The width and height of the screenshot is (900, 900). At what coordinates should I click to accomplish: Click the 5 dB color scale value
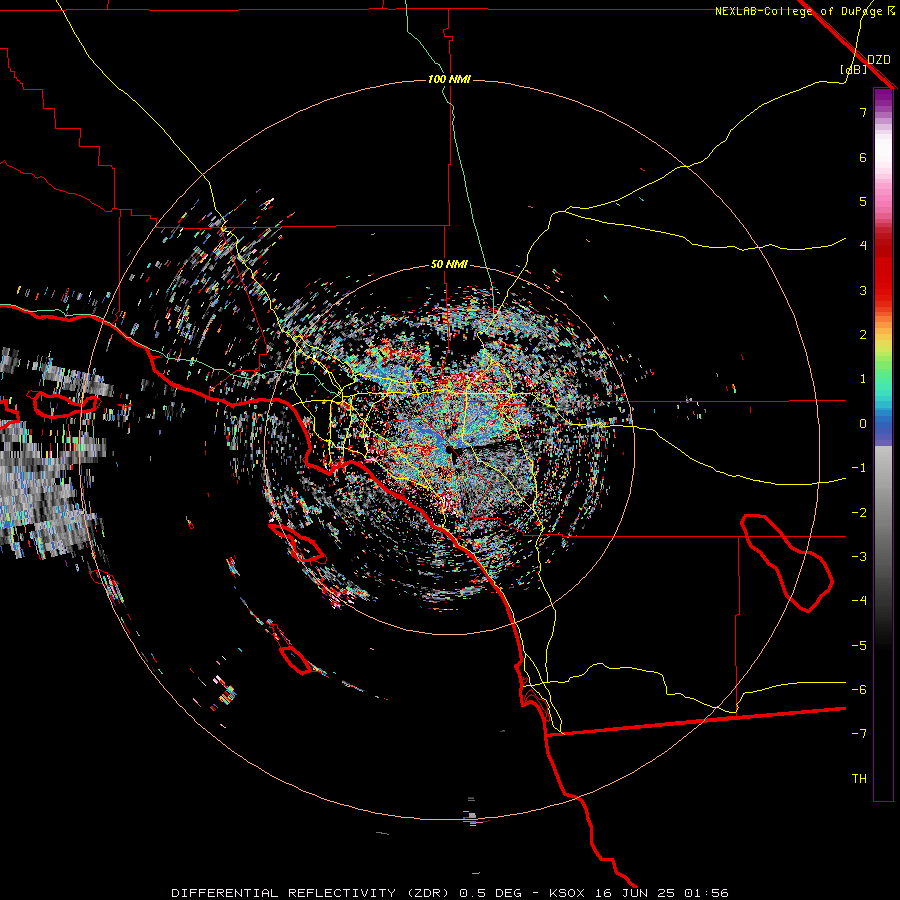[x=863, y=201]
